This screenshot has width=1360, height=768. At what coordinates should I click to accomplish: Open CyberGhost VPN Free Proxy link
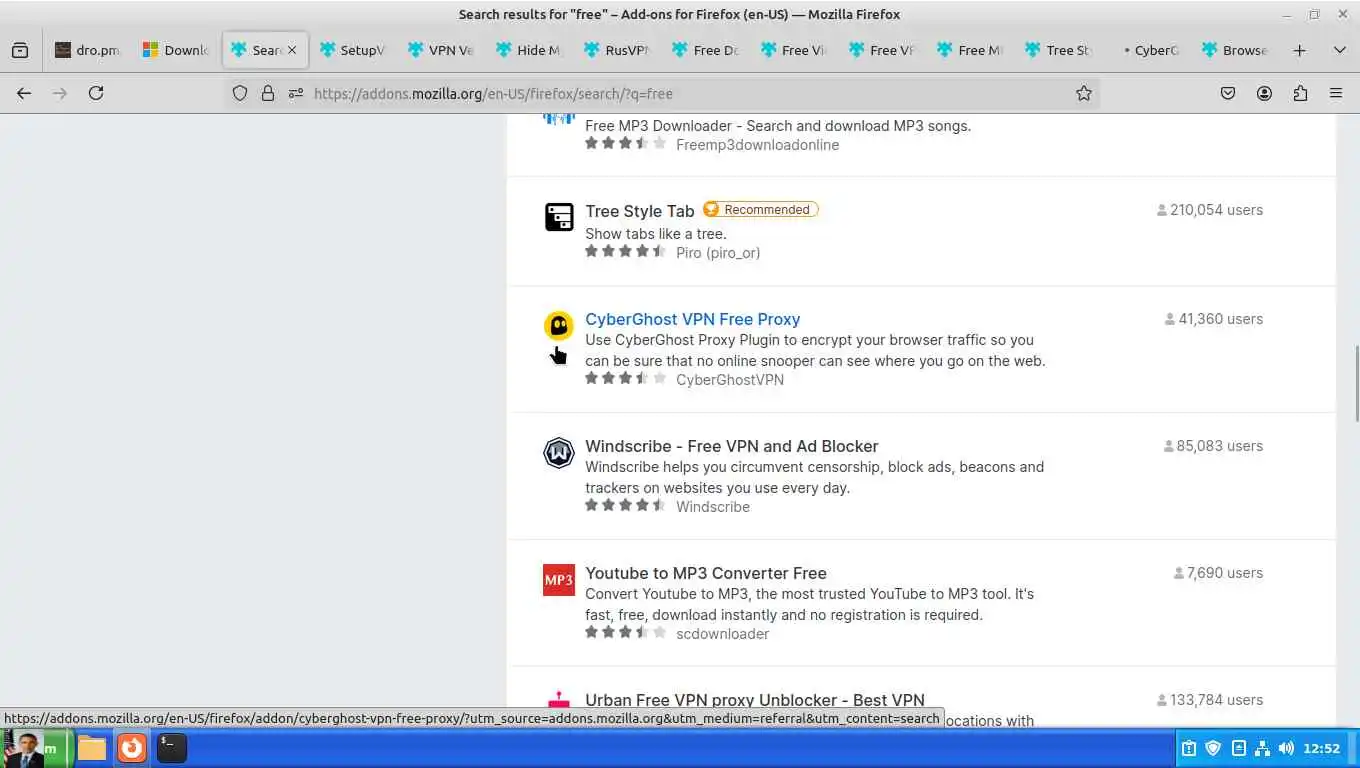pyautogui.click(x=693, y=319)
